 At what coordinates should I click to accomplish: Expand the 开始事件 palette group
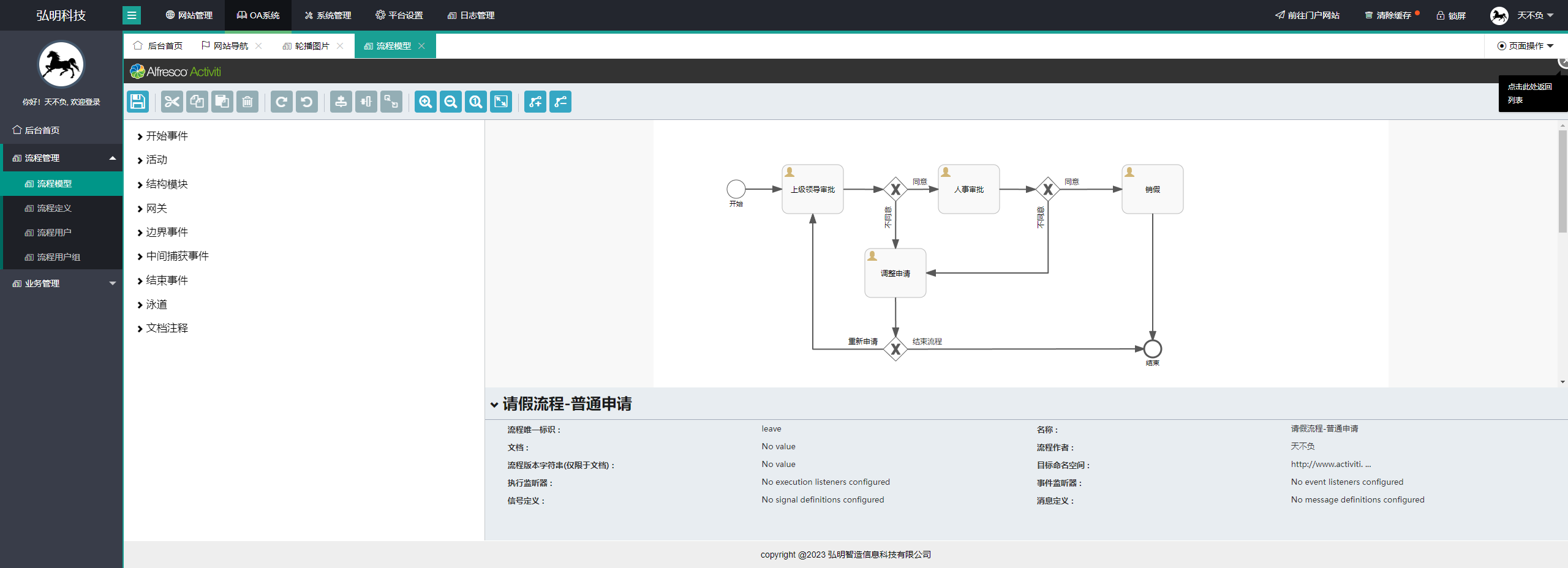tap(163, 136)
